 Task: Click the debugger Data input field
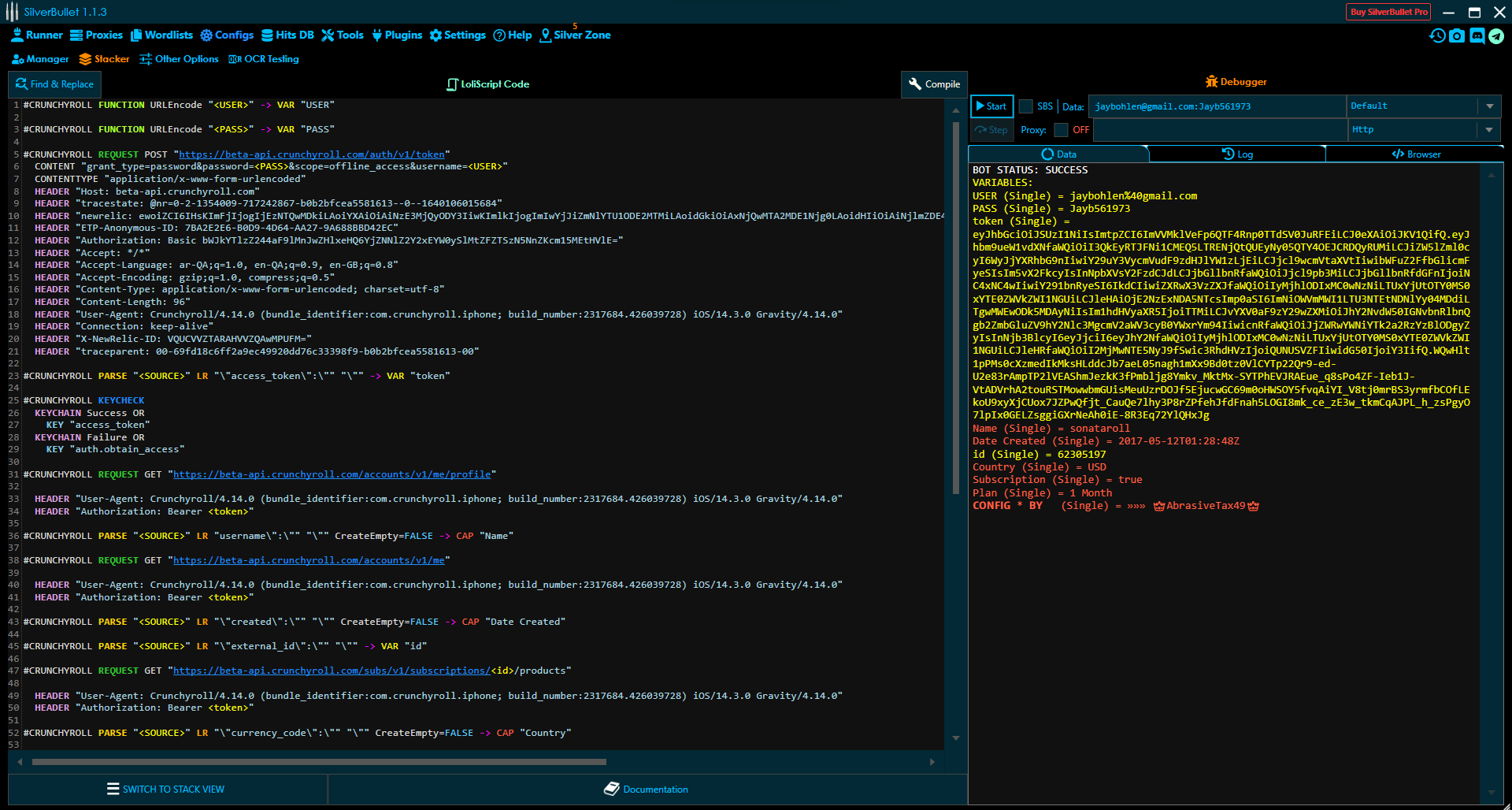tap(1217, 106)
